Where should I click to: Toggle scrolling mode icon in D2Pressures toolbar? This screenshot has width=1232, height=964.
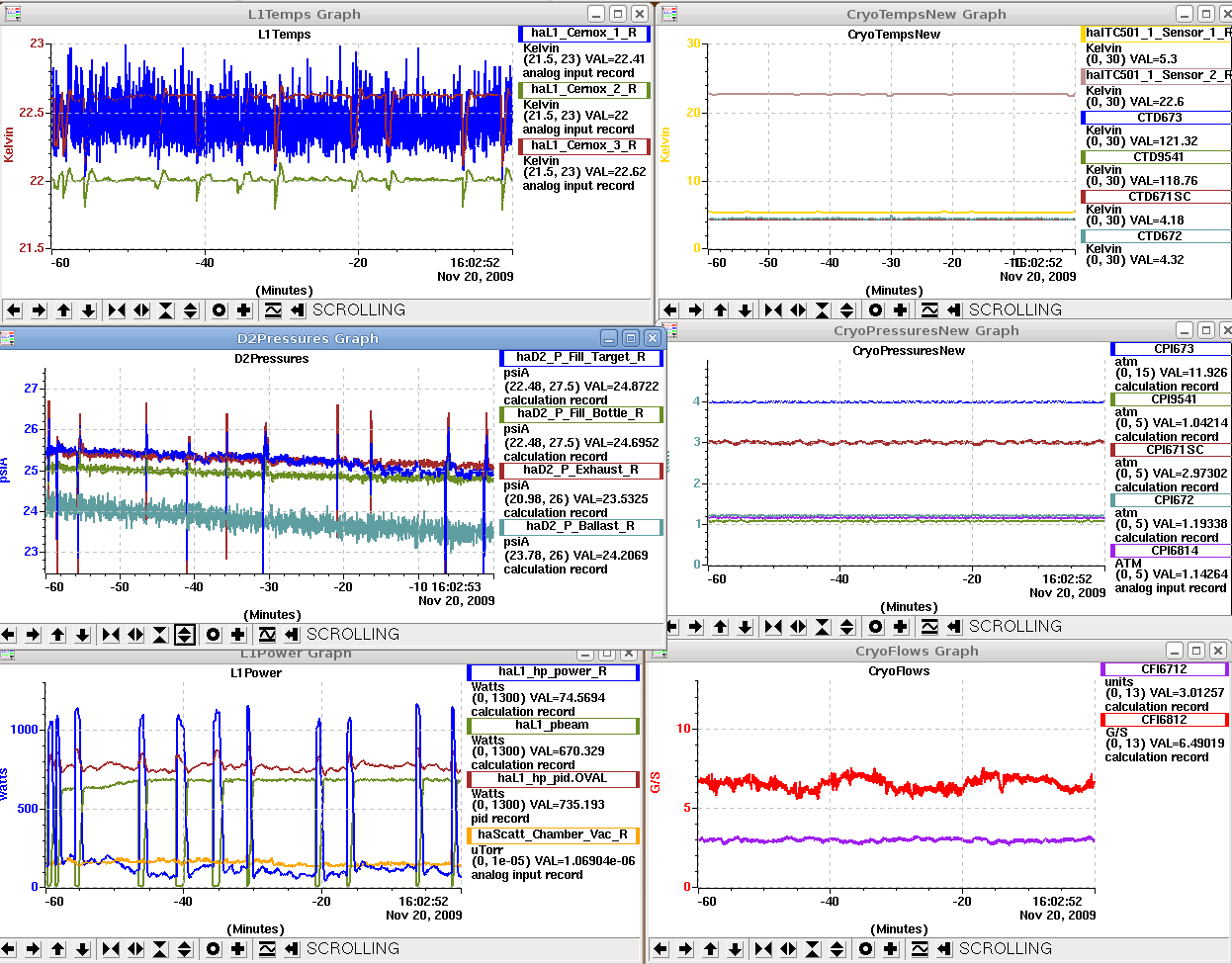coord(291,635)
